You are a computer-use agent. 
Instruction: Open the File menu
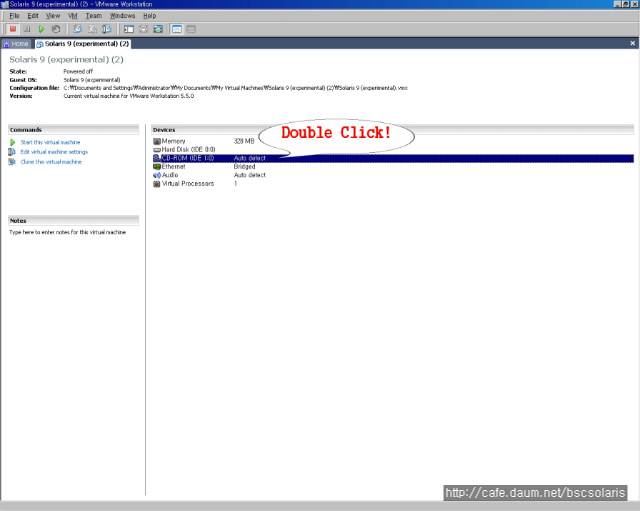click(x=14, y=16)
